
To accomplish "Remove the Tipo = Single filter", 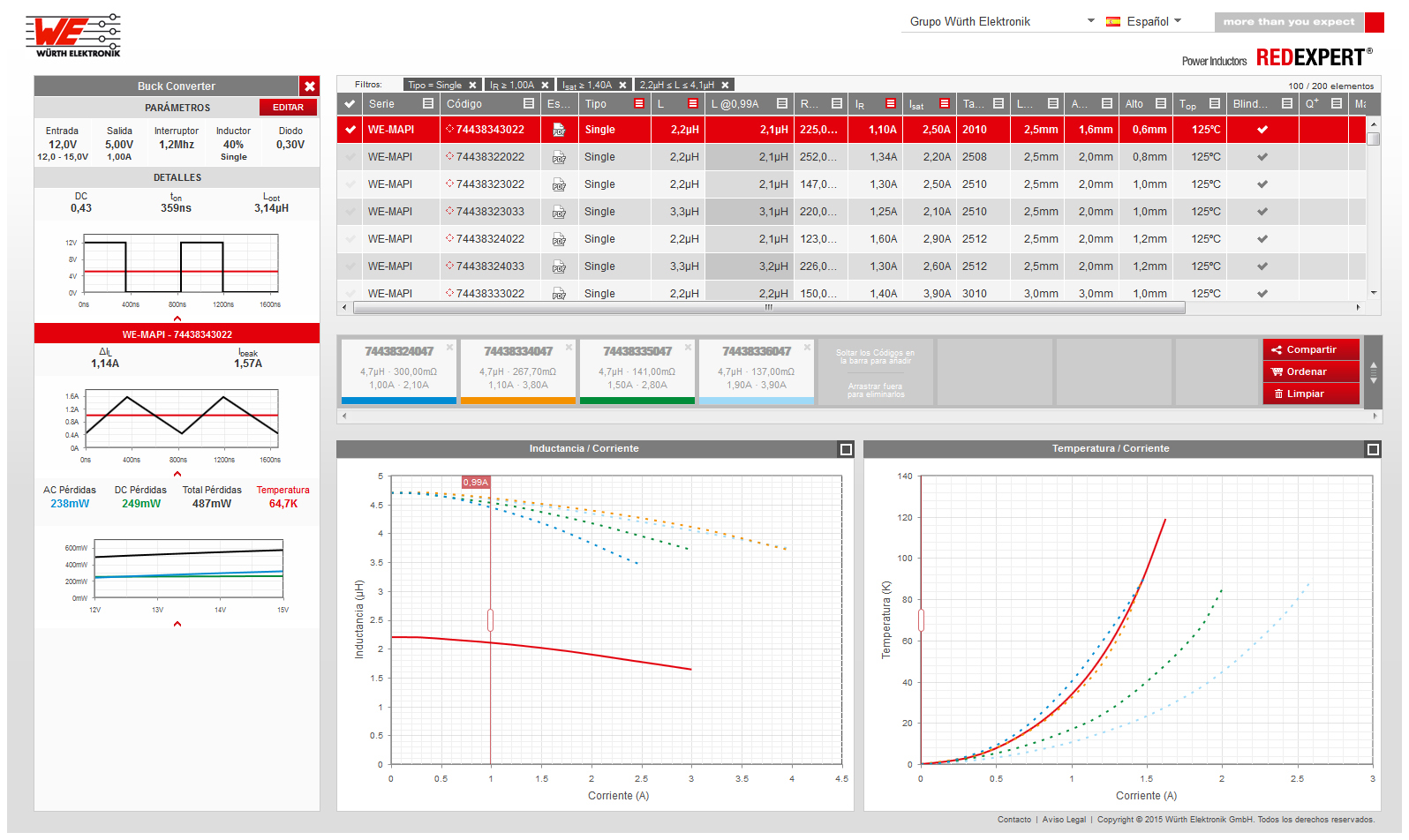I will tap(472, 86).
